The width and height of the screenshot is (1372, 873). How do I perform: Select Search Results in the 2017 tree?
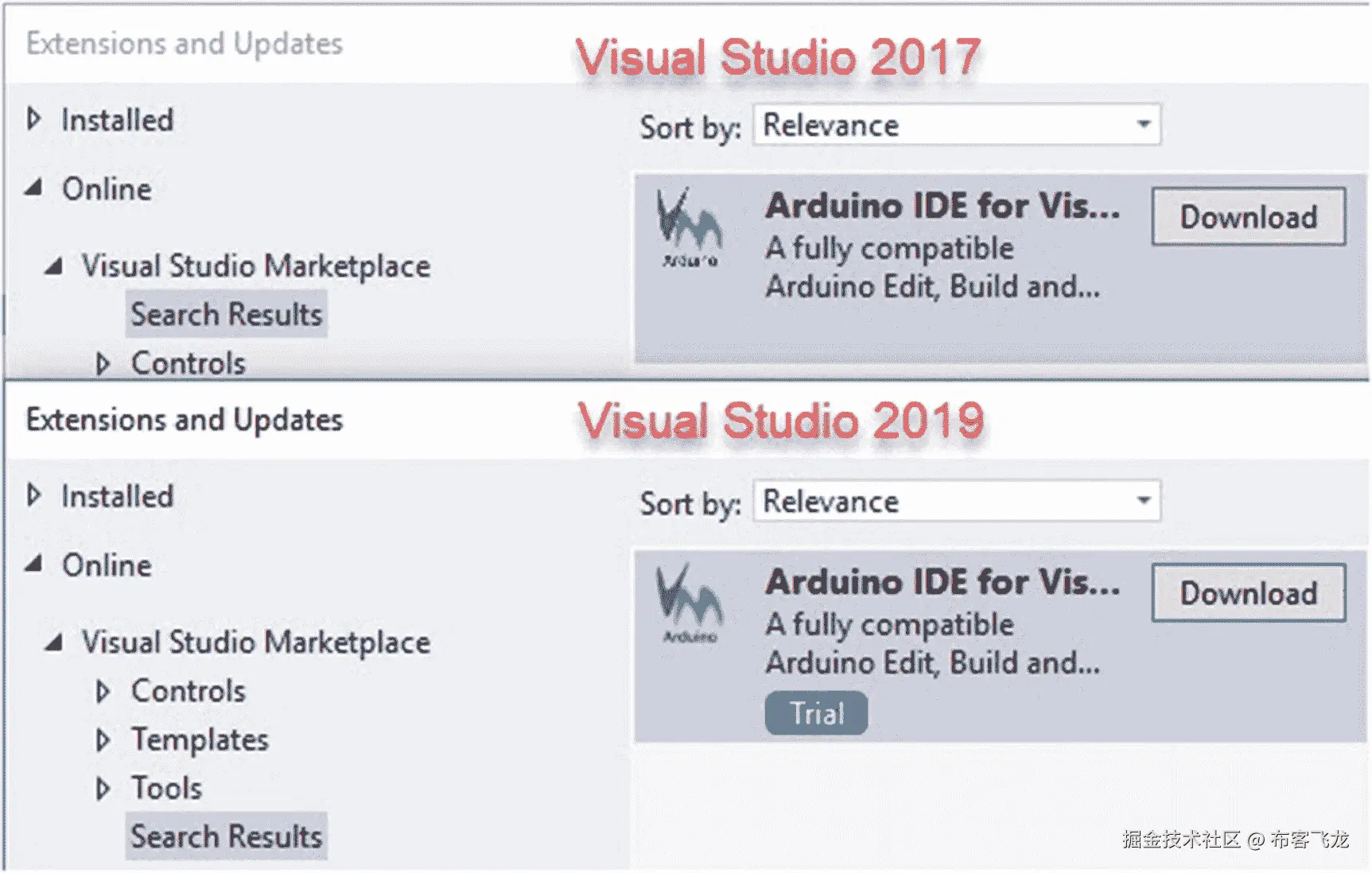[x=227, y=315]
